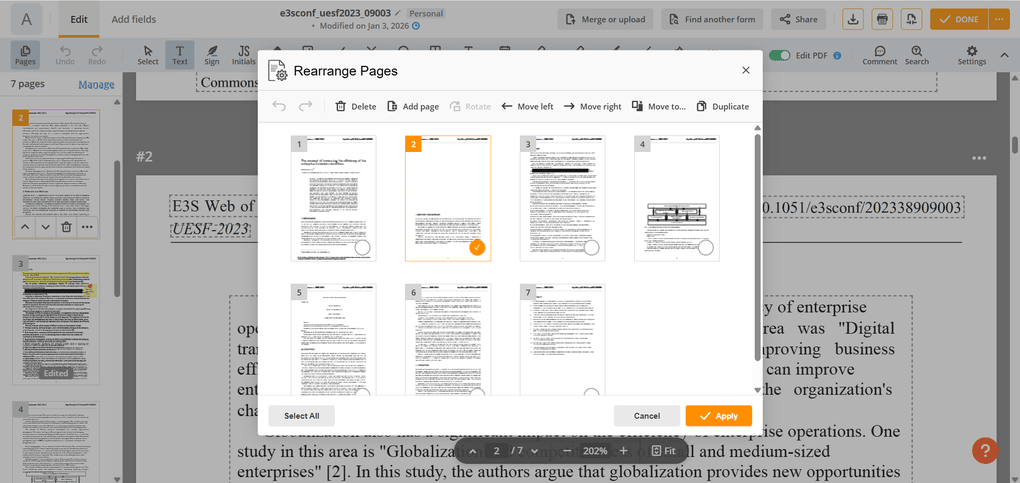Click Add page in the Rearrange Pages toolbar
The height and width of the screenshot is (483, 1020).
(x=412, y=106)
